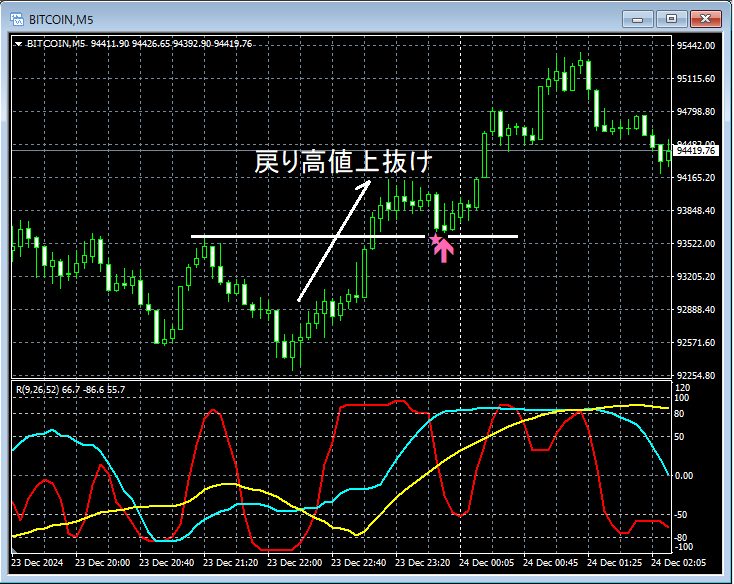
Task: Click the -50 level on indicator scale
Action: (x=681, y=515)
